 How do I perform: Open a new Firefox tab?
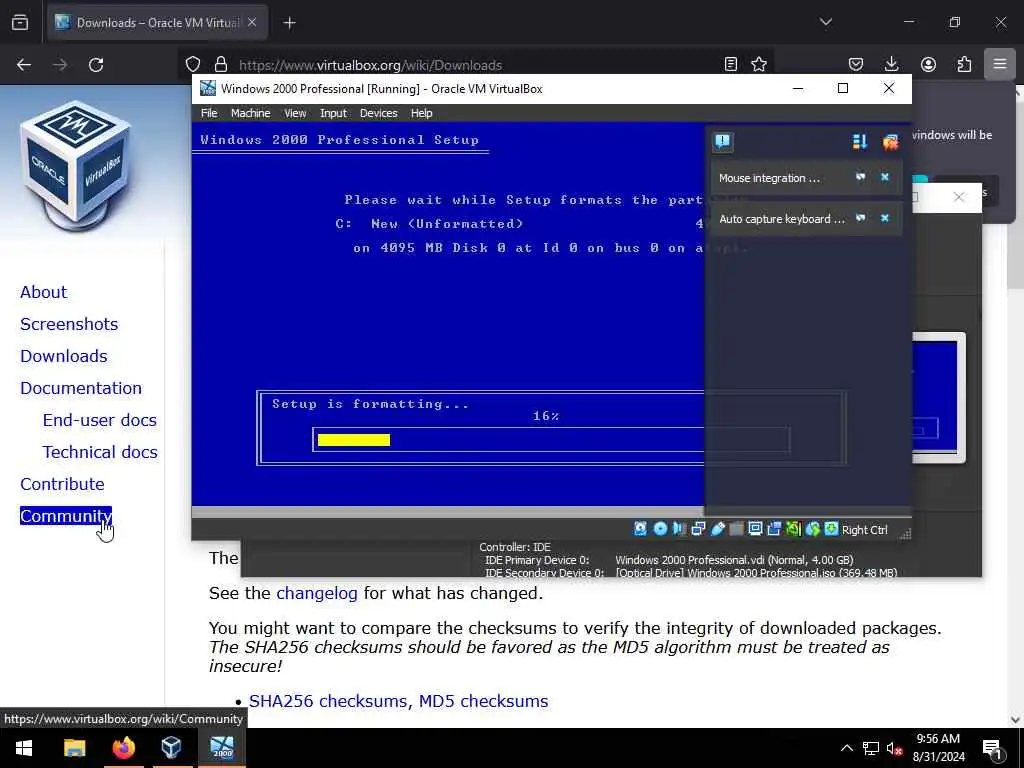tap(289, 23)
